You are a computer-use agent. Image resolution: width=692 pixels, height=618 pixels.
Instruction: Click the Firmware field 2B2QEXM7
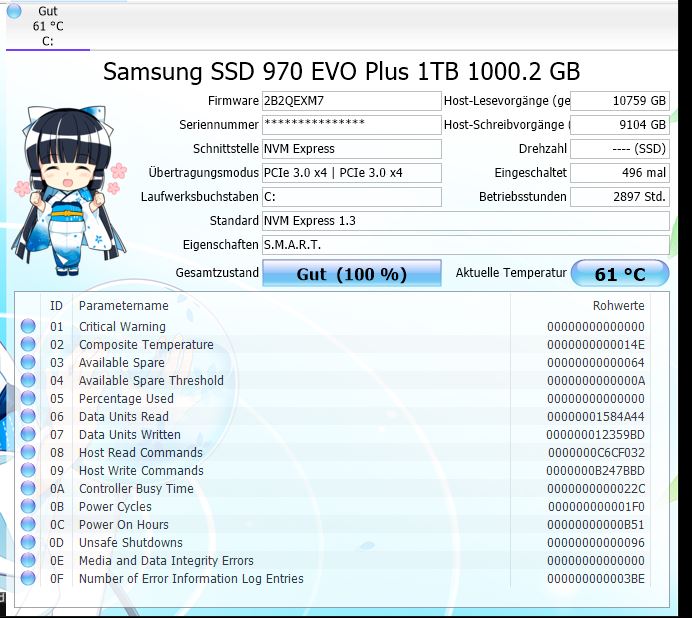pos(352,101)
